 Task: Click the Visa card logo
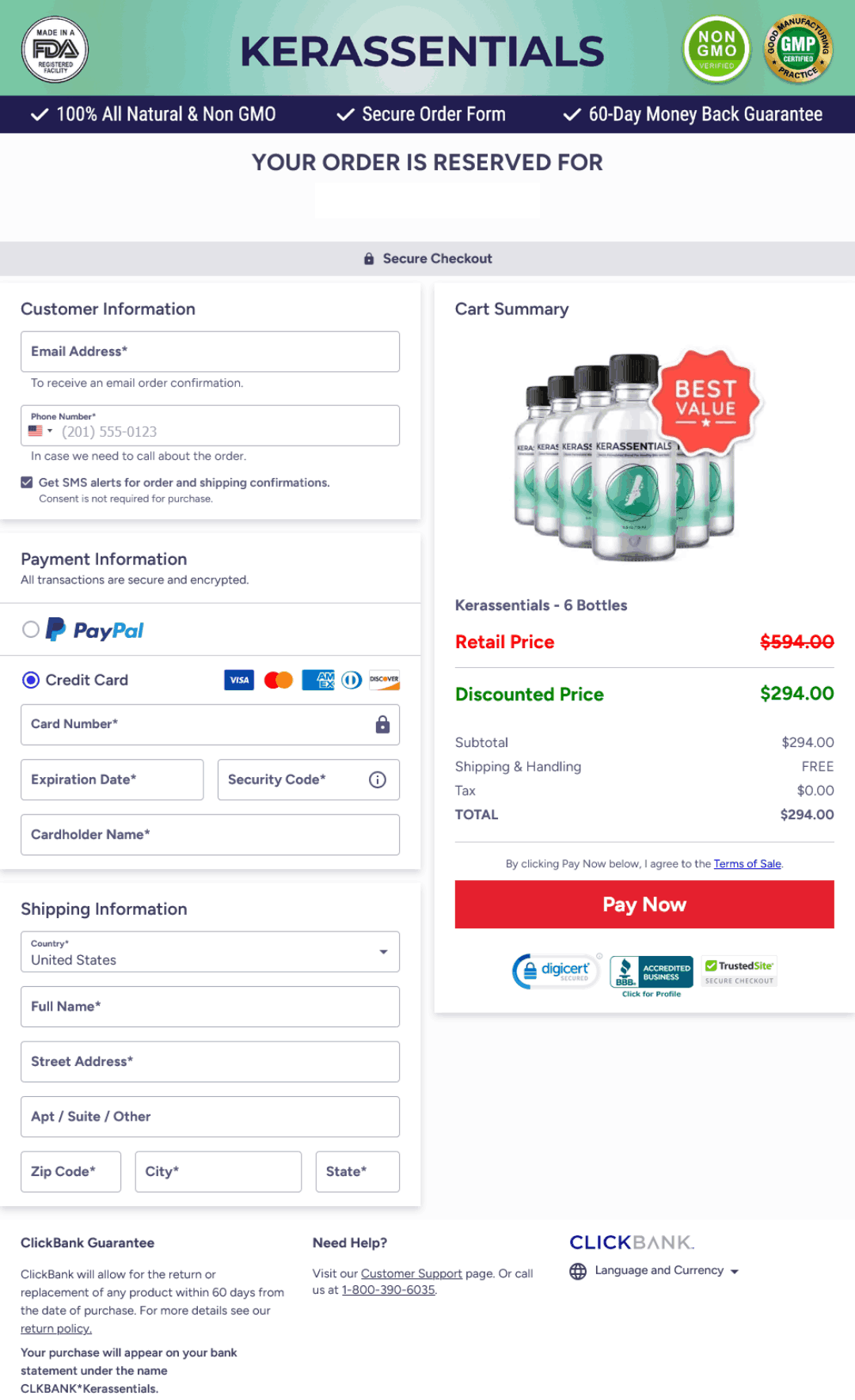(x=239, y=680)
